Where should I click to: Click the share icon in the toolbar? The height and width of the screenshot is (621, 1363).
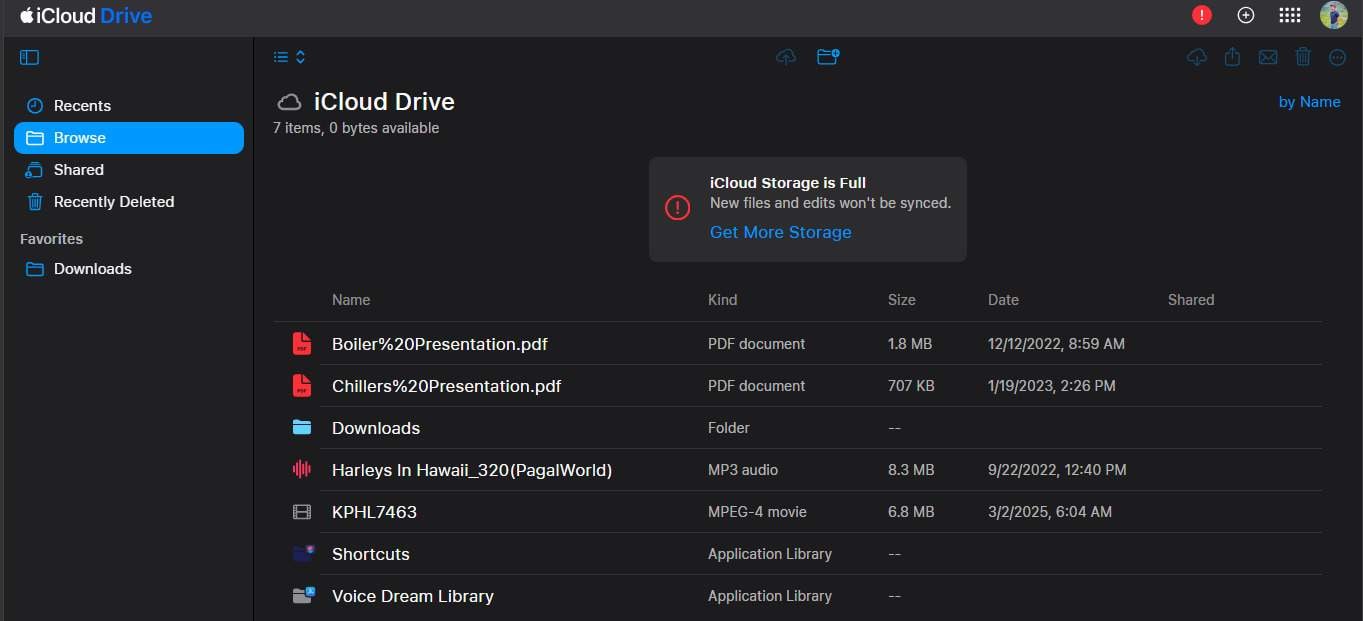coord(1232,58)
